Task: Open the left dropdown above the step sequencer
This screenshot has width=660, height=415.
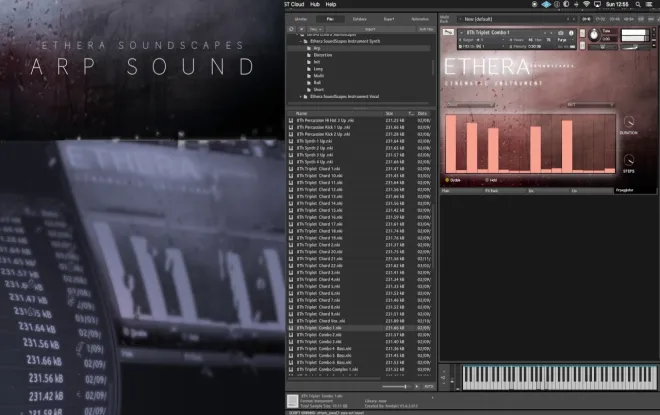Action: 471,104
